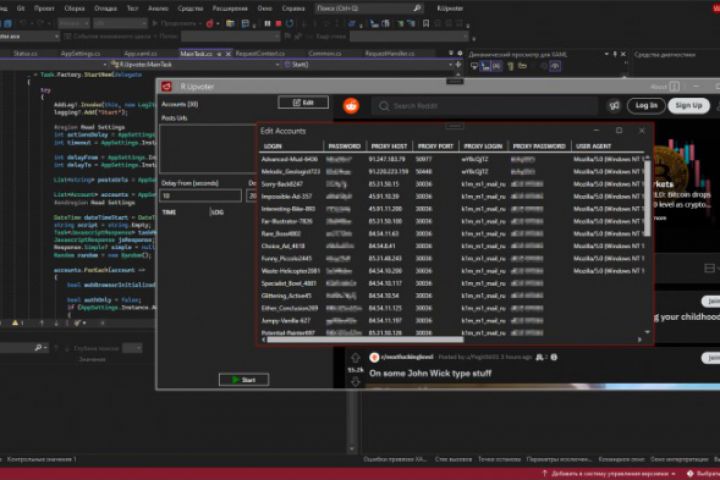Open the Справка menu
720x480 pixels.
tap(293, 8)
